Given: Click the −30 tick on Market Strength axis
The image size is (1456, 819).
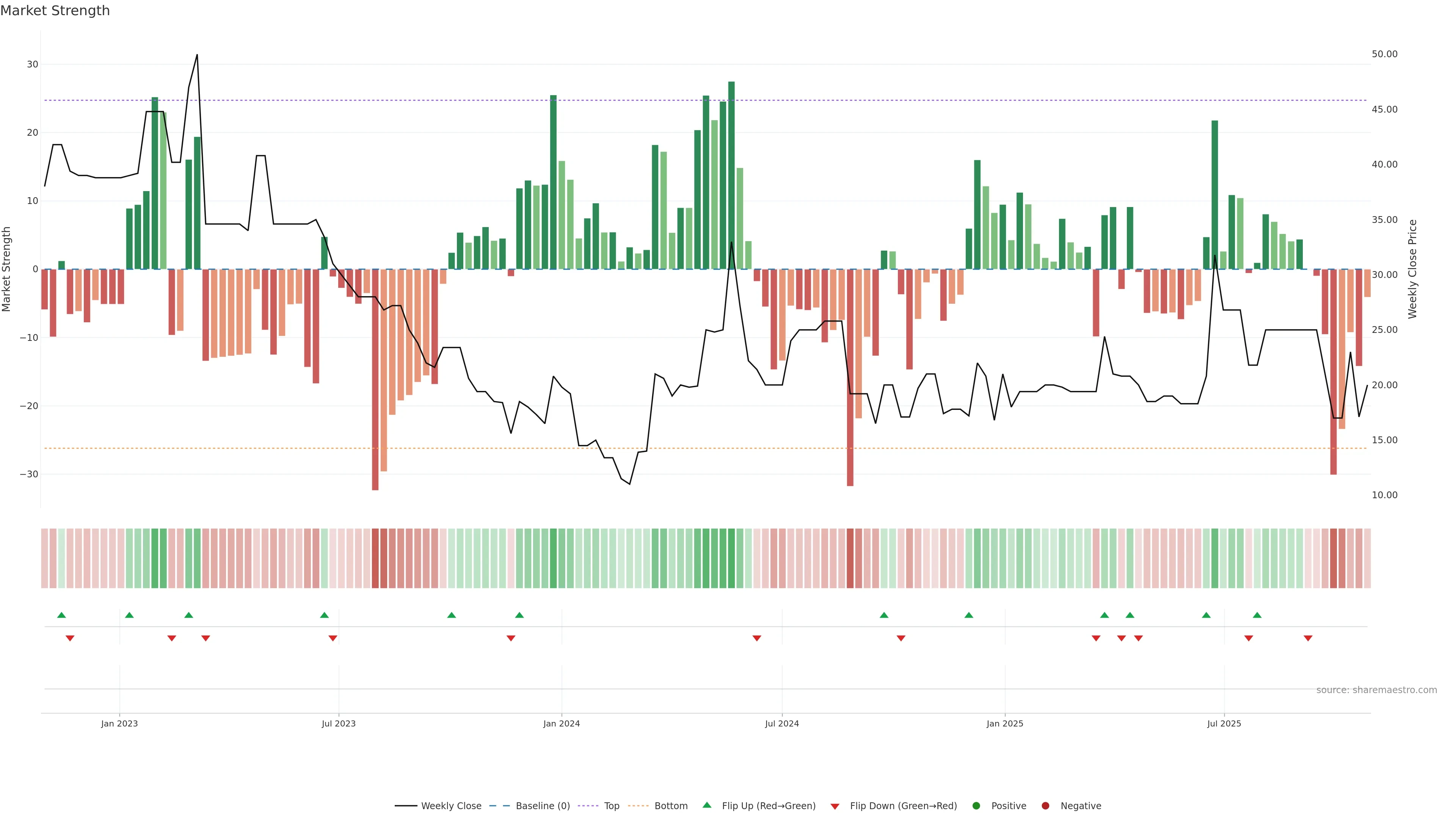Looking at the screenshot, I should [x=29, y=474].
